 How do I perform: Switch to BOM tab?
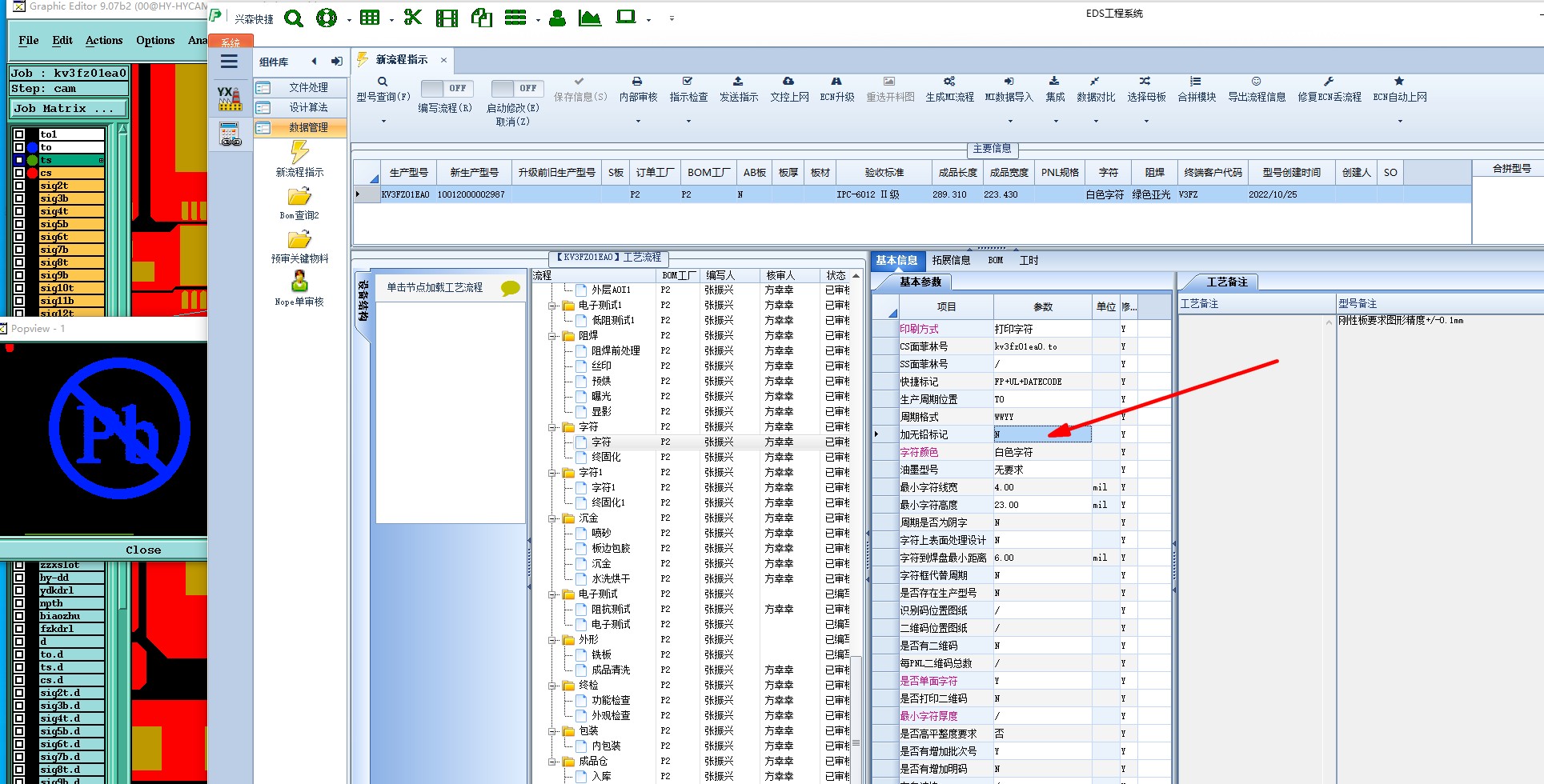click(995, 260)
